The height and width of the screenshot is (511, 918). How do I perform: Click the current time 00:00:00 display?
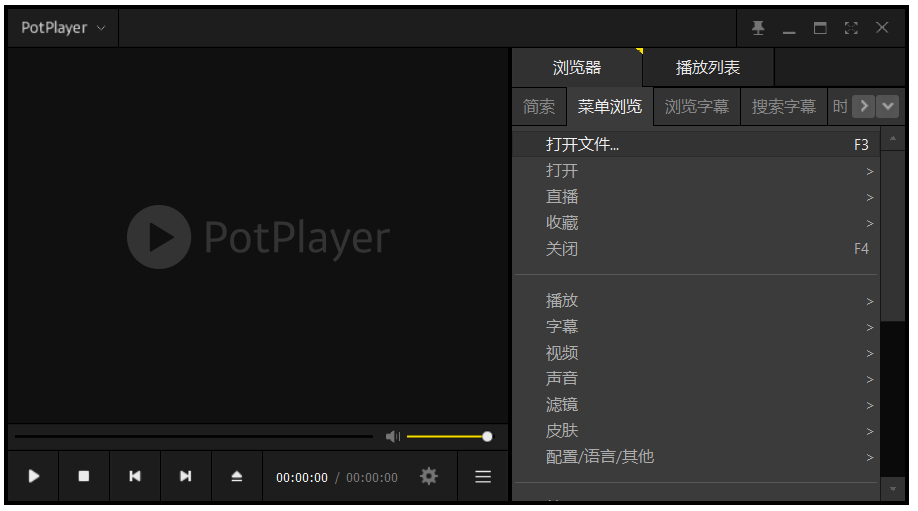pyautogui.click(x=302, y=478)
